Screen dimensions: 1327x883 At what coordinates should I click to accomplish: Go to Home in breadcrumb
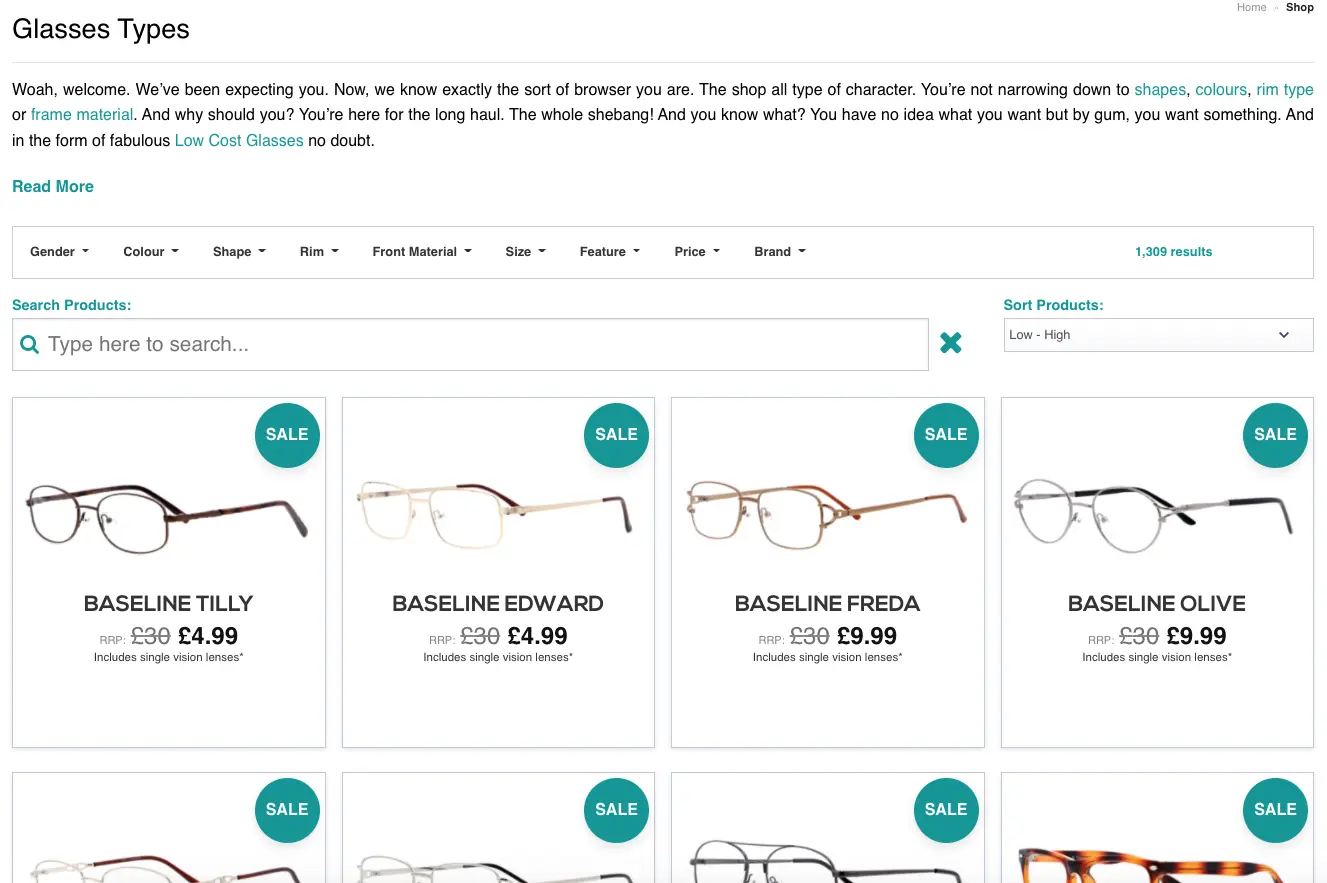point(1251,7)
